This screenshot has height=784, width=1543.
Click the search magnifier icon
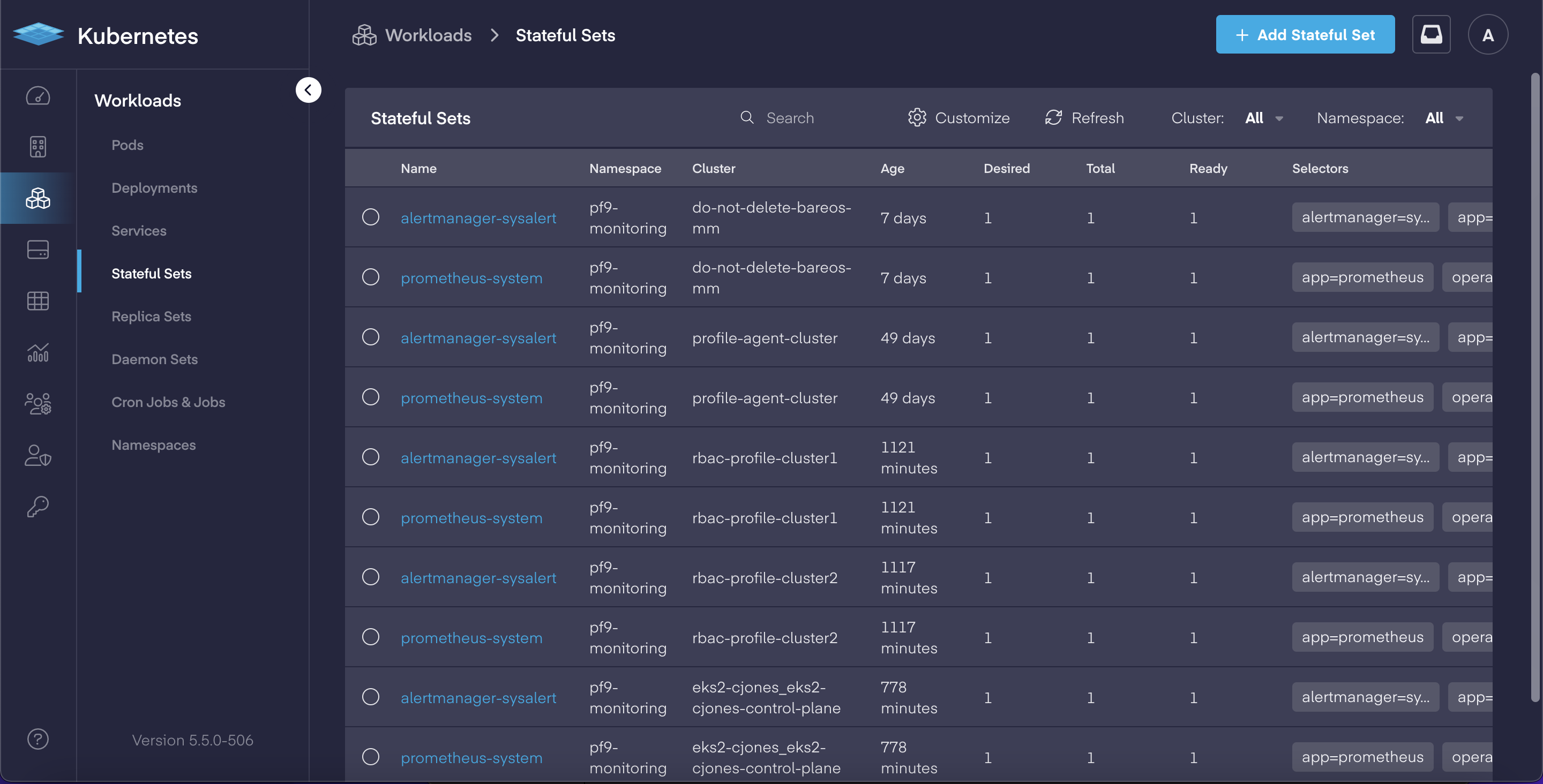[x=747, y=117]
